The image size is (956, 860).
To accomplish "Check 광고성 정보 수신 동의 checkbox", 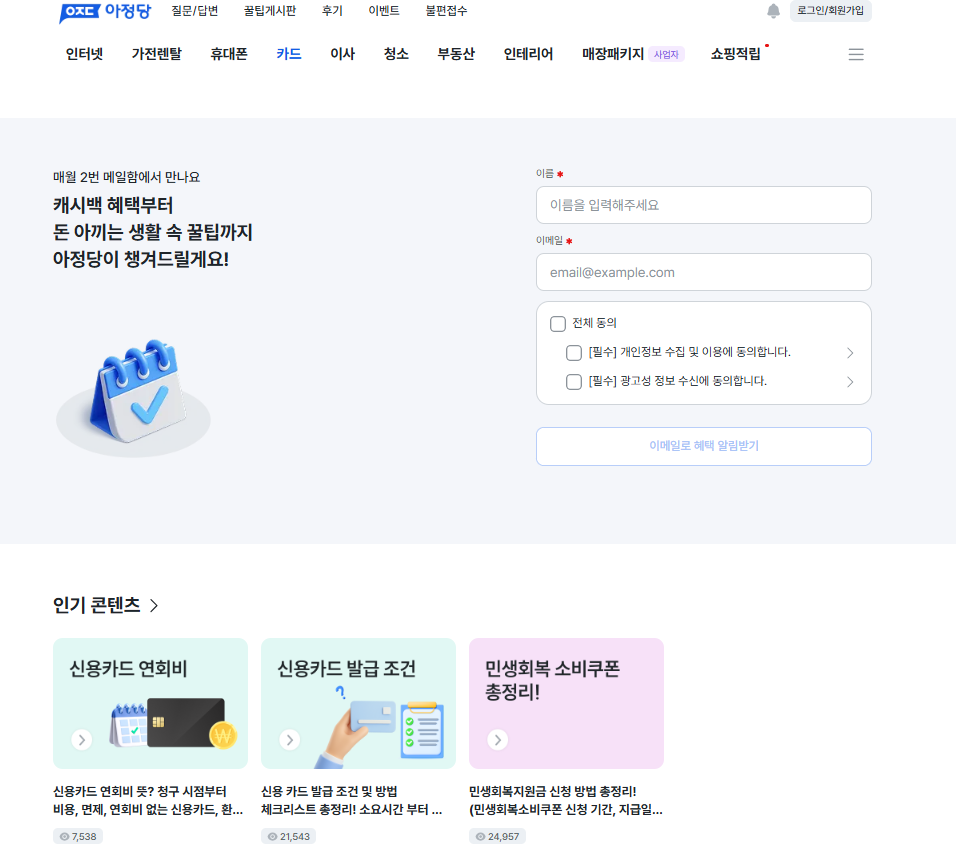I will 574,382.
